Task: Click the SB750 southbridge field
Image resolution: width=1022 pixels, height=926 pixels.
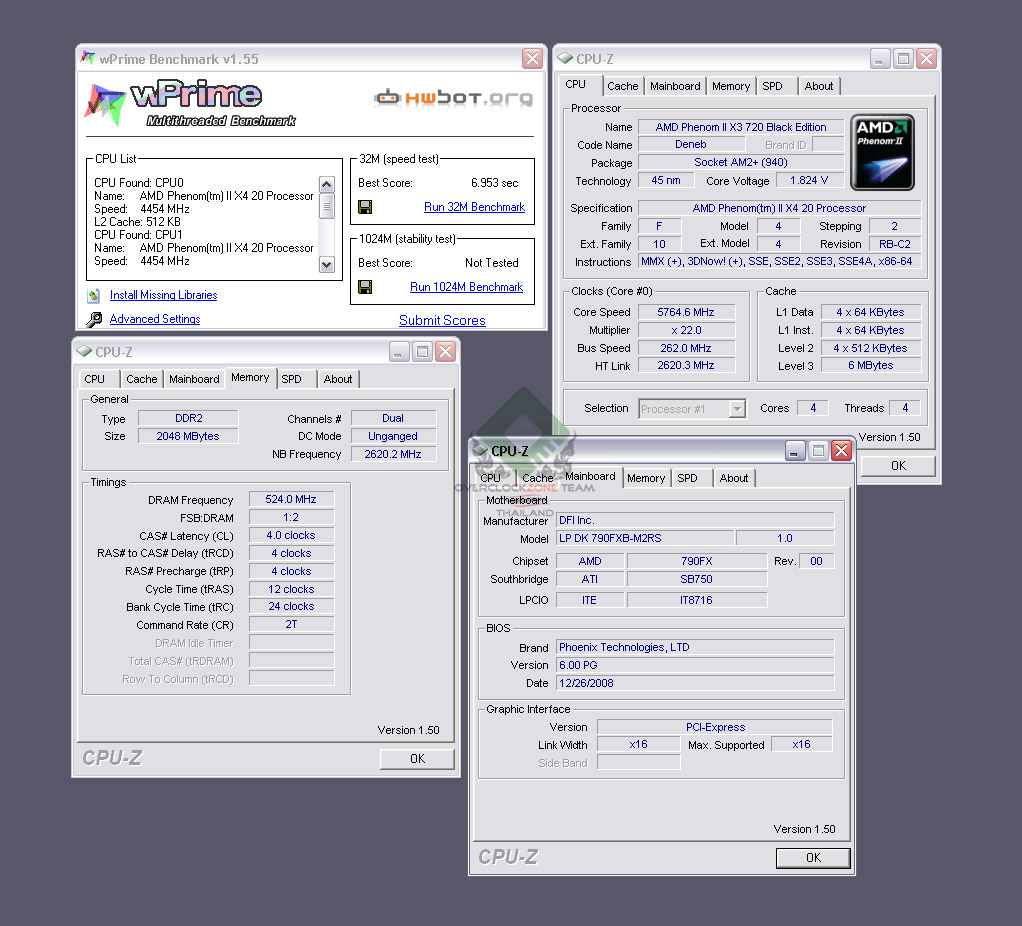Action: pyautogui.click(x=696, y=579)
